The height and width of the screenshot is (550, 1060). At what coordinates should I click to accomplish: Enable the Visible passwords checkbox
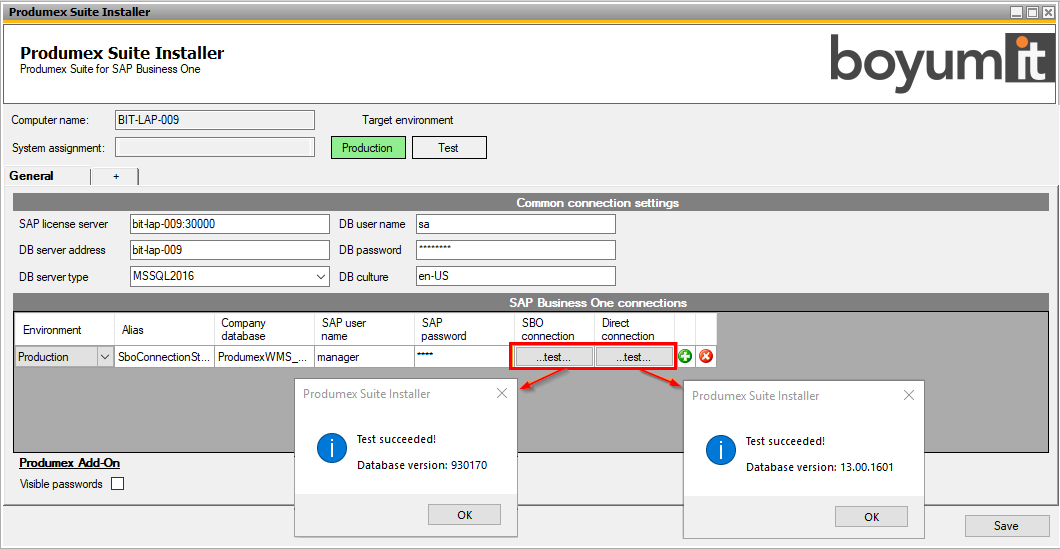coord(118,484)
